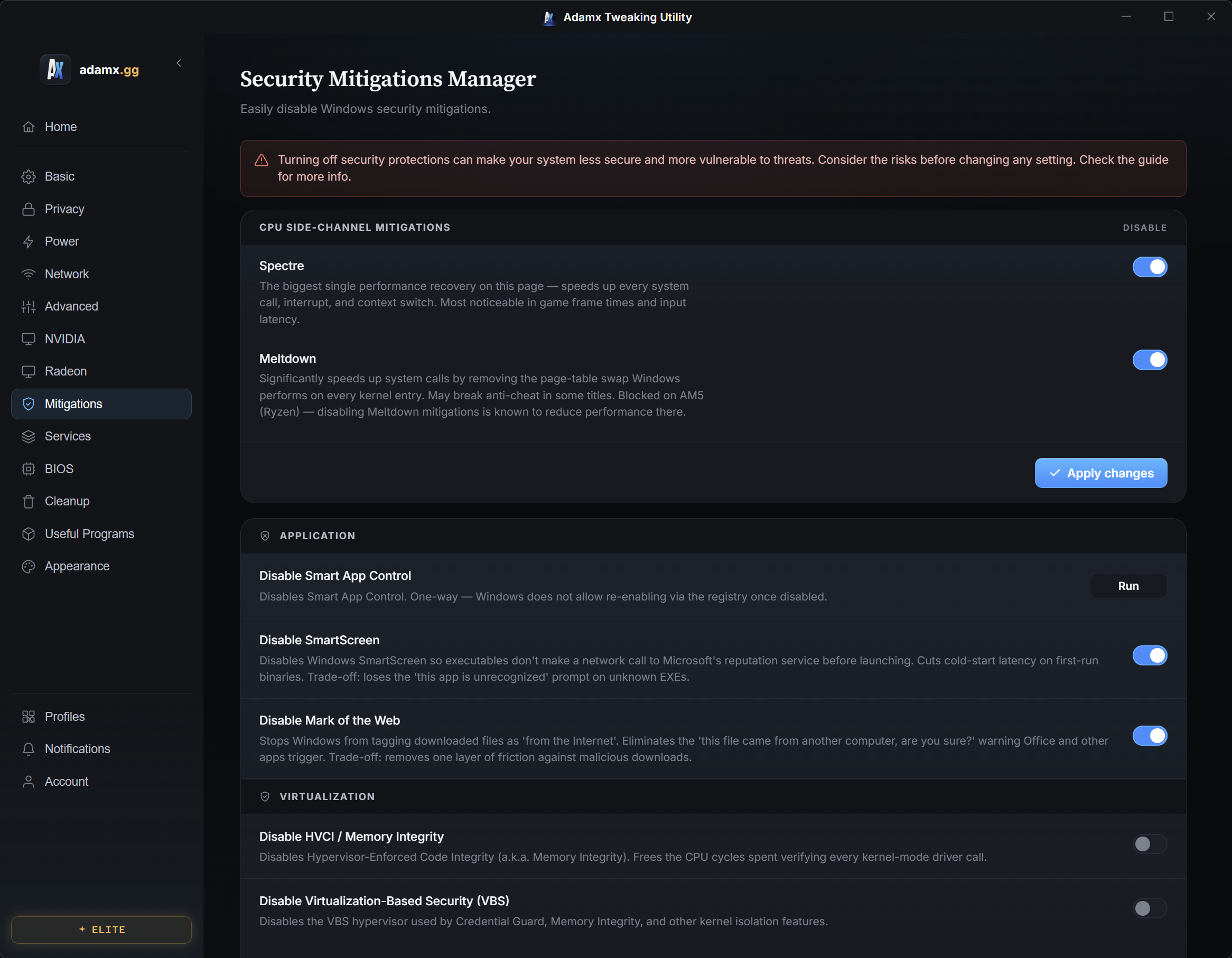Maximize the application window
Image resolution: width=1232 pixels, height=958 pixels.
(1168, 16)
